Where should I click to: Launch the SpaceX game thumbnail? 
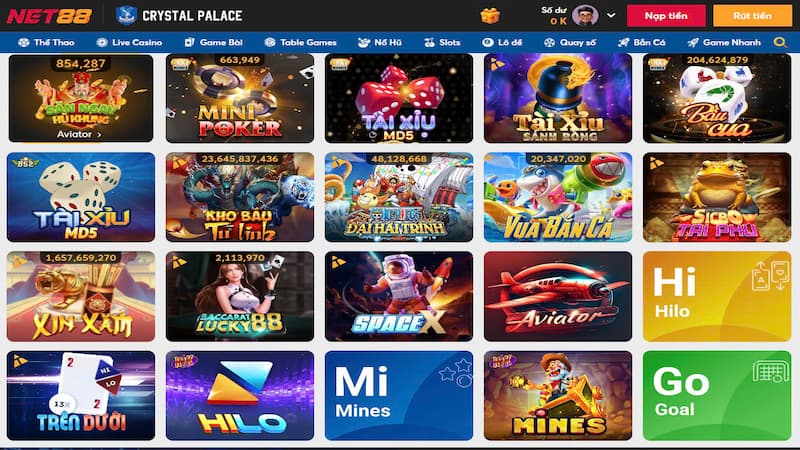click(399, 296)
